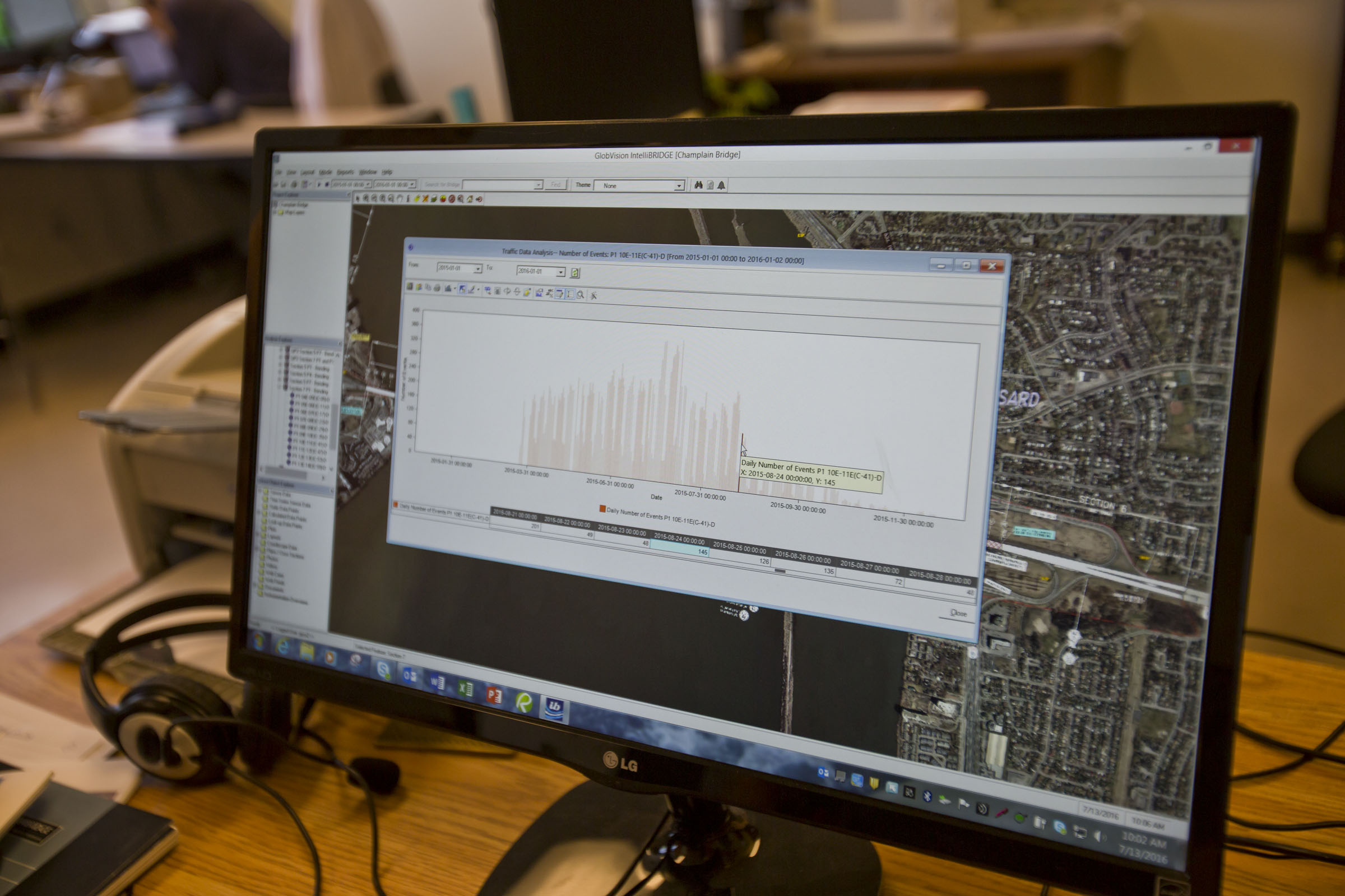
Task: Open the From date dropdown 2015-01-01
Action: pos(478,269)
